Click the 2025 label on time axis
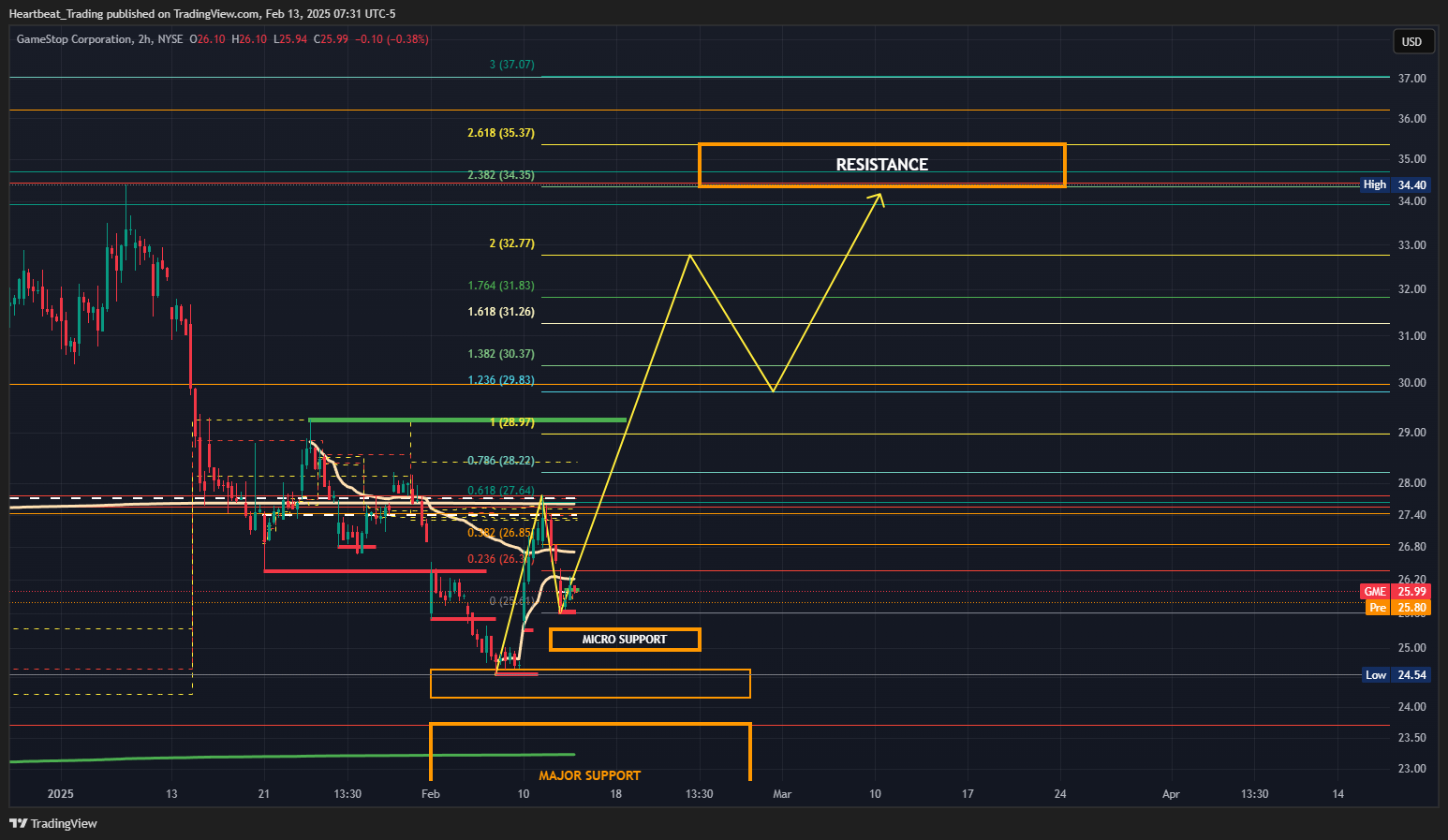This screenshot has height=840, width=1448. [61, 794]
